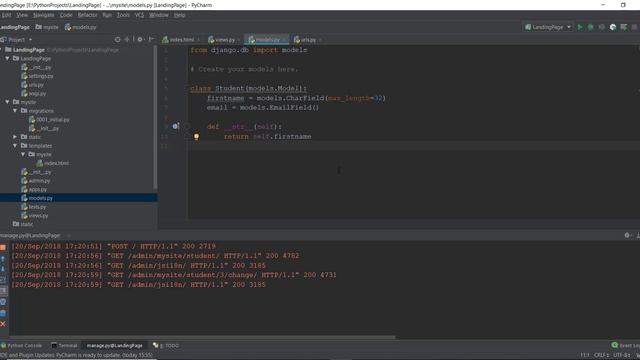Open the Refactor menu
The image size is (640, 360).
[x=87, y=15]
